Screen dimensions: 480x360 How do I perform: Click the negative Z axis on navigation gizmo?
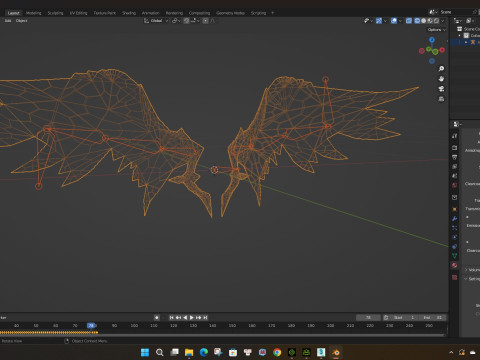coord(432,61)
